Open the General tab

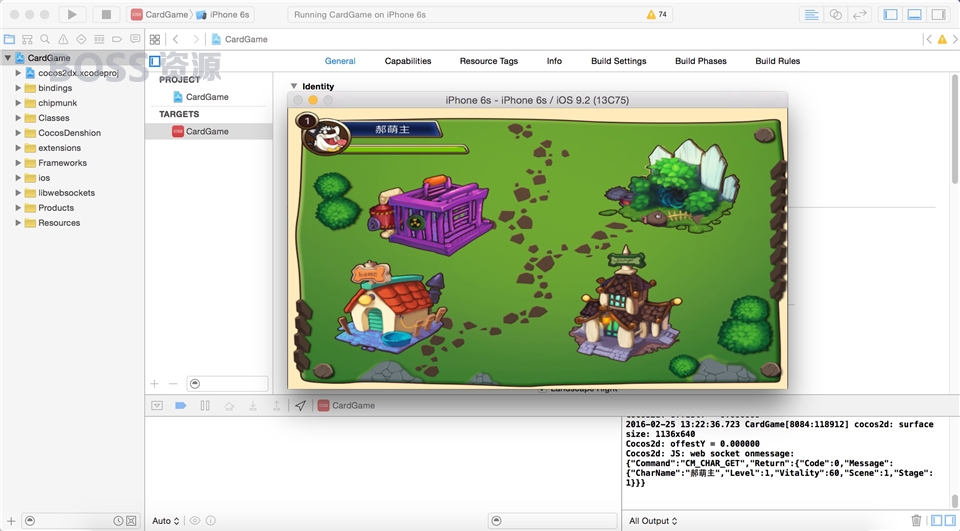click(340, 61)
